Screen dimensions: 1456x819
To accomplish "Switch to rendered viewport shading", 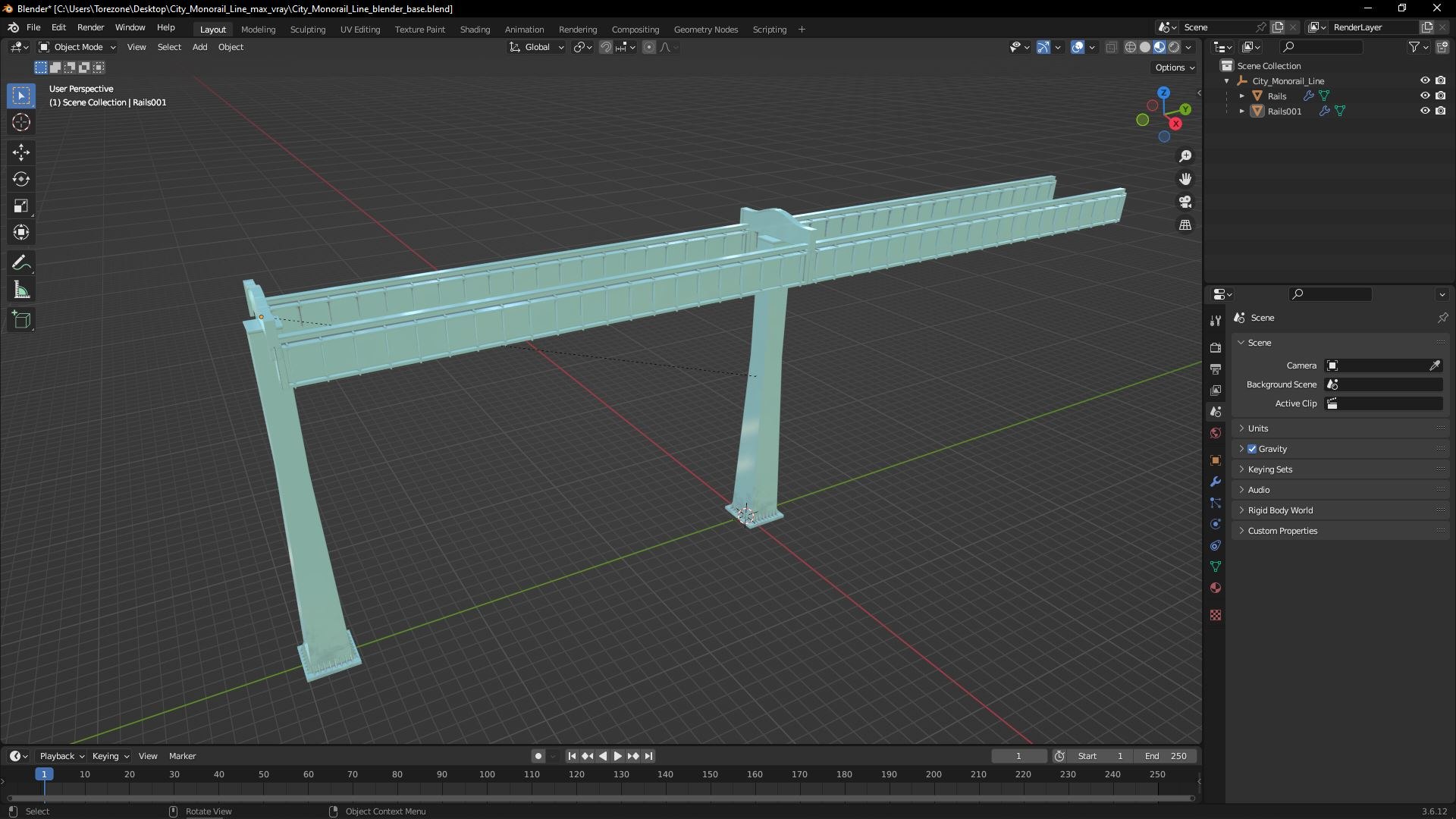I will click(x=1174, y=47).
